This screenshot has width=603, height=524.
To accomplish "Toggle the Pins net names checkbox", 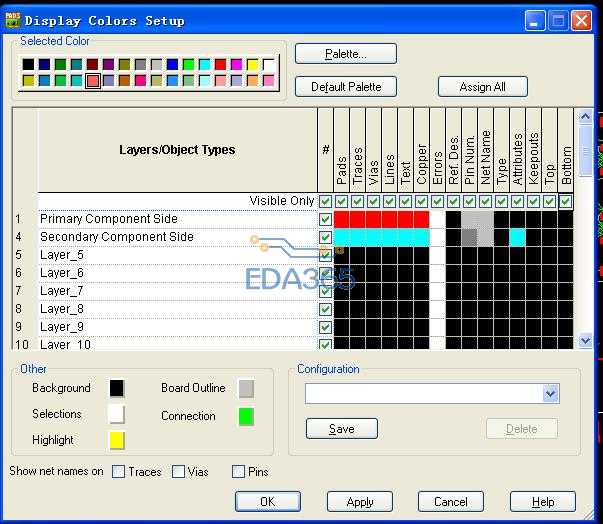I will 239,472.
